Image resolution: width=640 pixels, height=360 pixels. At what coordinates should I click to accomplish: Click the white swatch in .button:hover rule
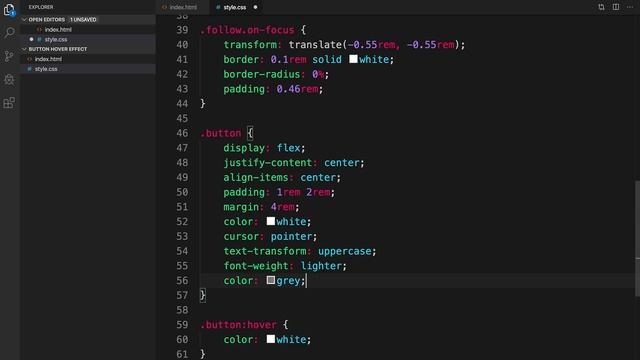coord(271,339)
